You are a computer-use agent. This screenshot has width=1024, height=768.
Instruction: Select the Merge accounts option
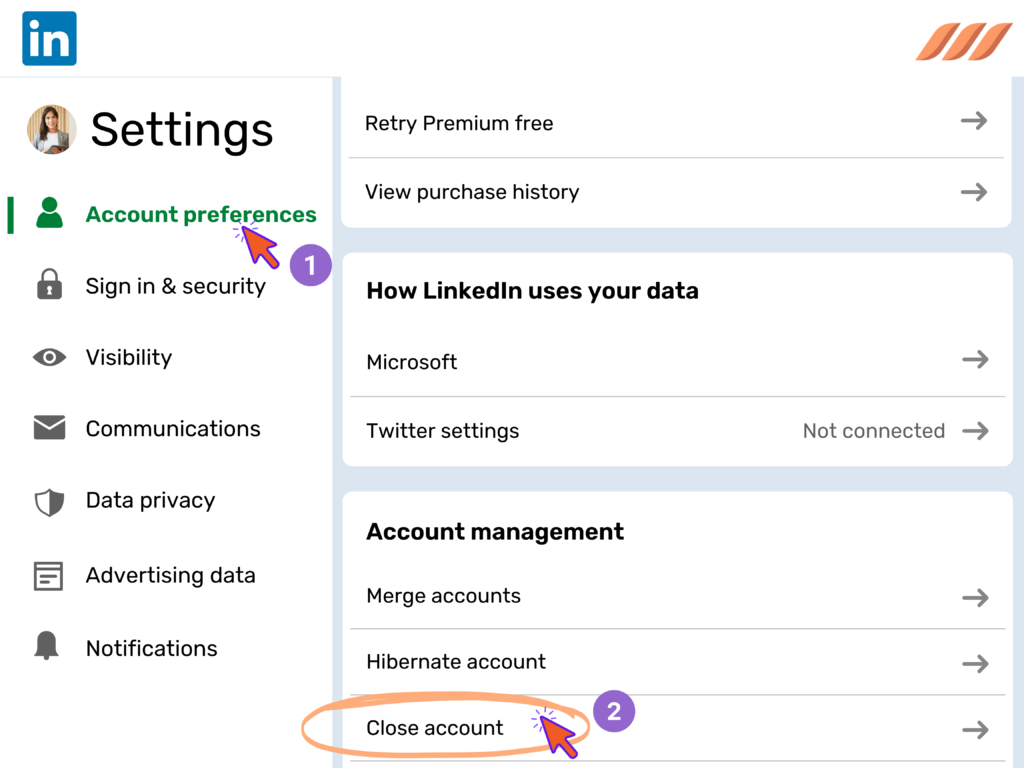[443, 596]
